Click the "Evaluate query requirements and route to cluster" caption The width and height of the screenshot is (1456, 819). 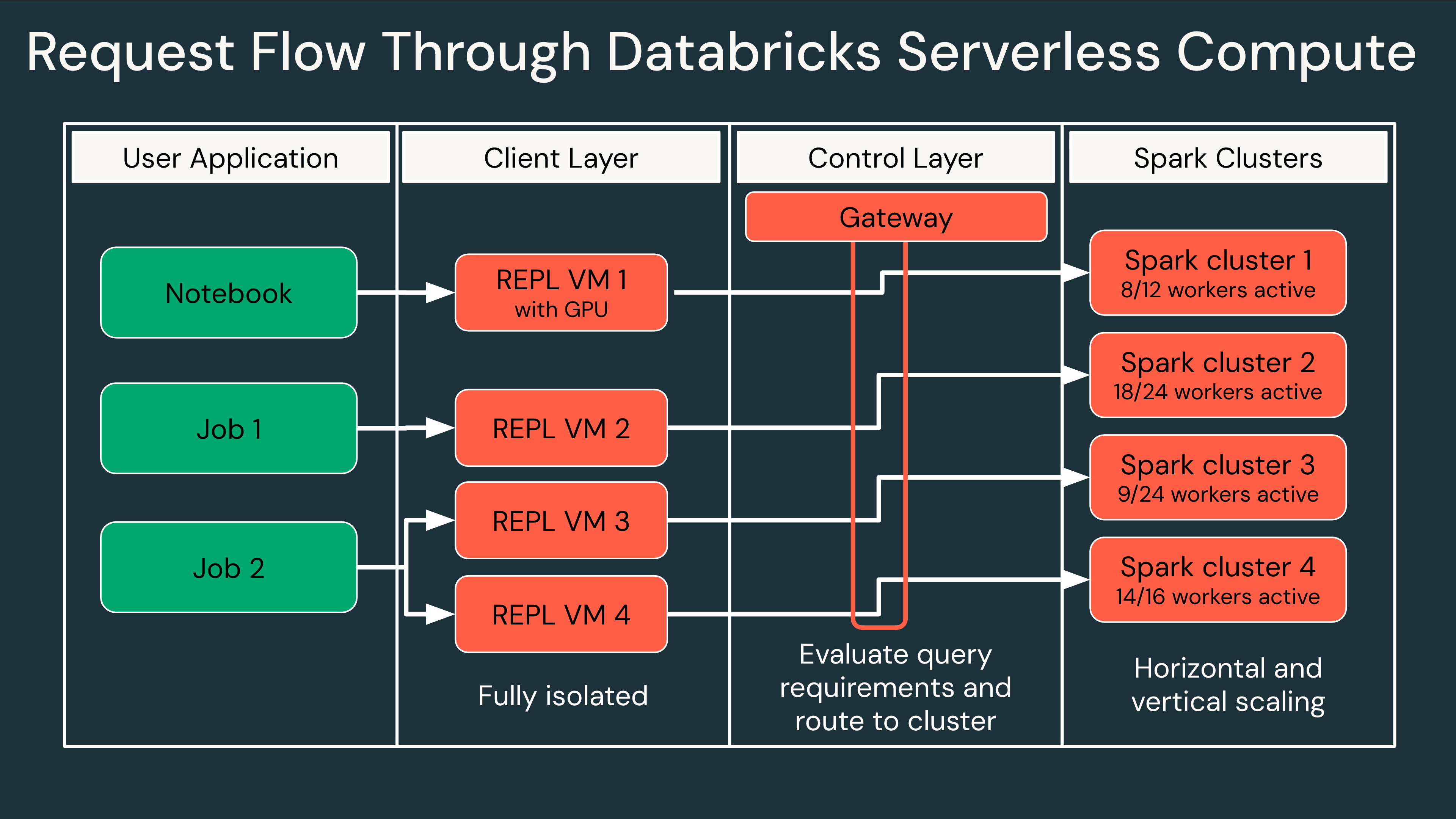pyautogui.click(x=896, y=687)
